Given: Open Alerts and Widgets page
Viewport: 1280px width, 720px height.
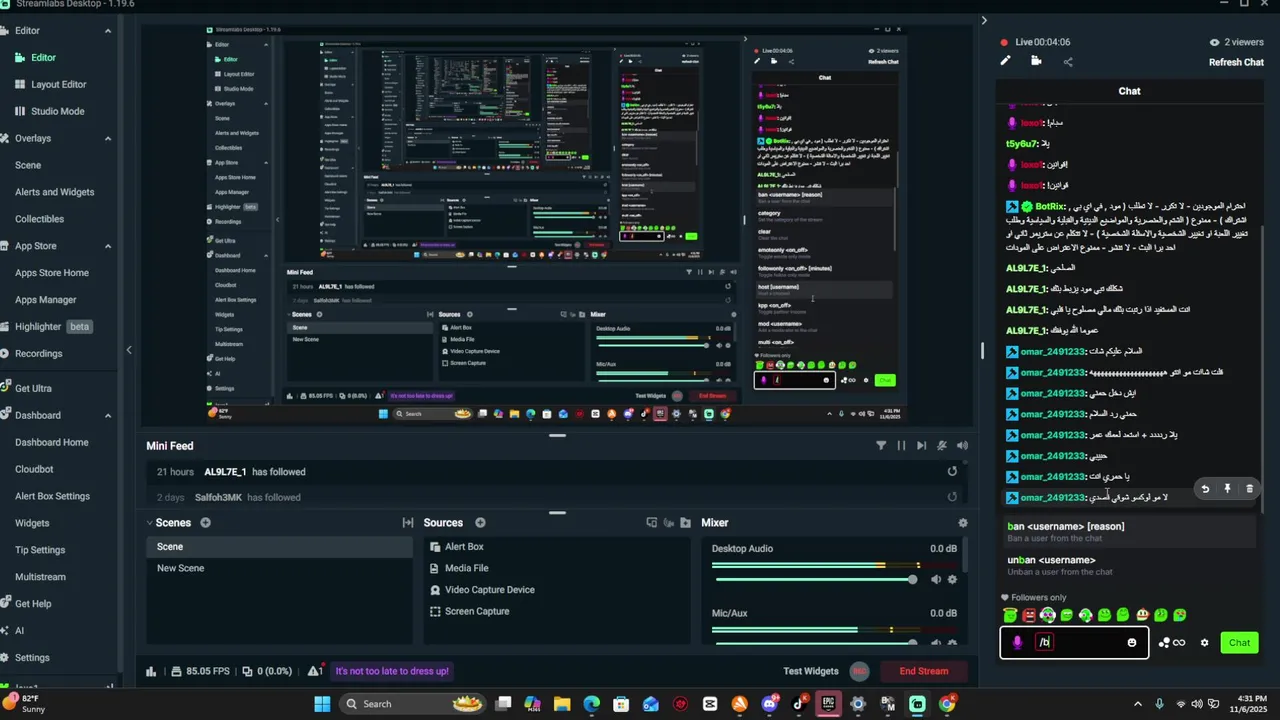Looking at the screenshot, I should 54,192.
